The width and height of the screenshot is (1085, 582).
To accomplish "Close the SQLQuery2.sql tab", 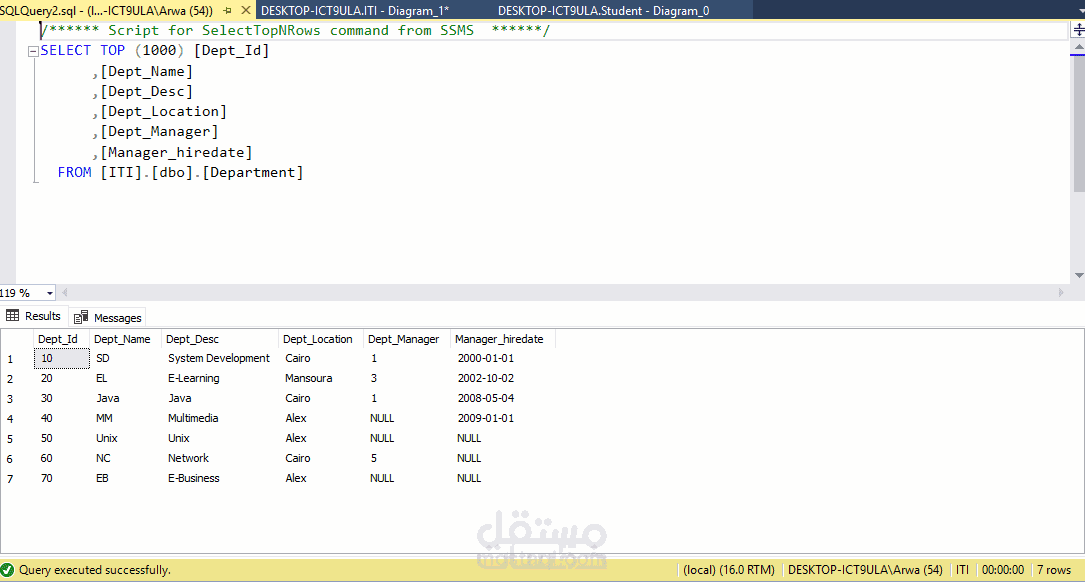I will [x=246, y=10].
